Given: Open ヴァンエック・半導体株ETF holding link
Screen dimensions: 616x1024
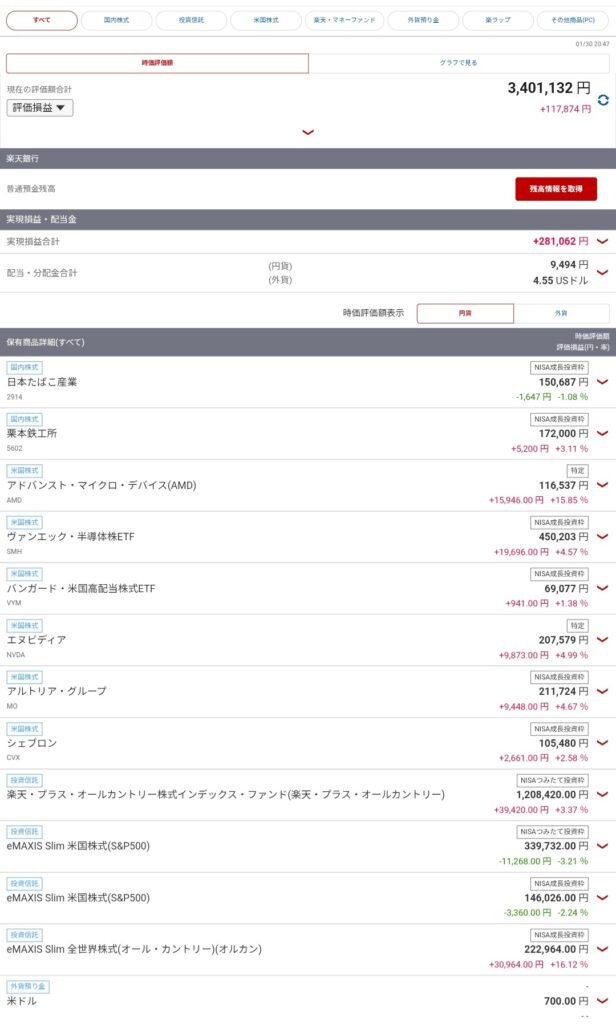Looking at the screenshot, I should (71, 537).
